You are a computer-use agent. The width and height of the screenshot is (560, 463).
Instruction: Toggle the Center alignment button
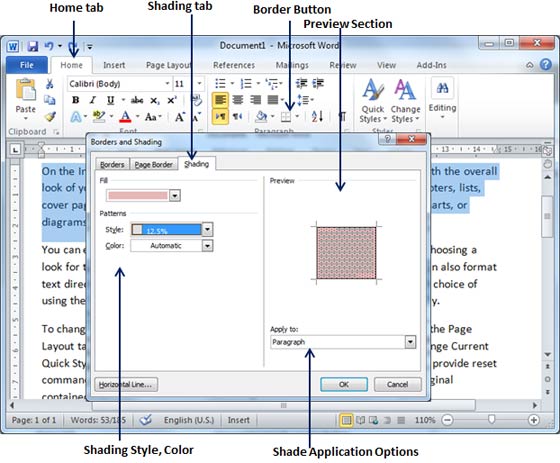pos(238,100)
